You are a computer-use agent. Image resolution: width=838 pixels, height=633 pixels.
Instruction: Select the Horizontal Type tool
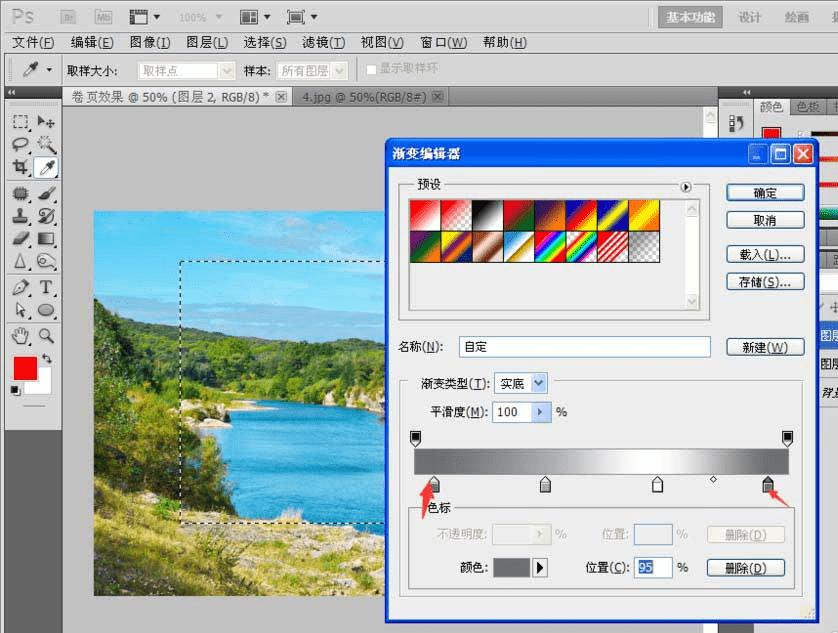coord(46,288)
